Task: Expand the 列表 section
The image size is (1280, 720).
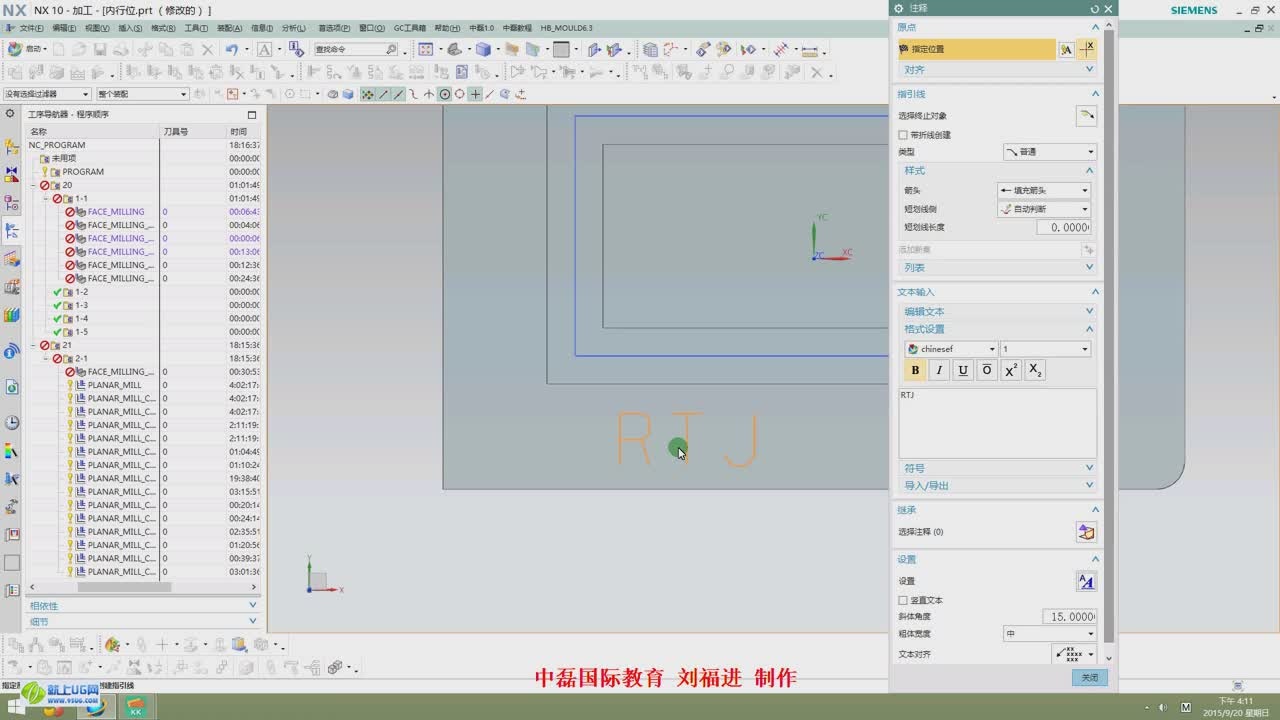Action: tap(997, 268)
